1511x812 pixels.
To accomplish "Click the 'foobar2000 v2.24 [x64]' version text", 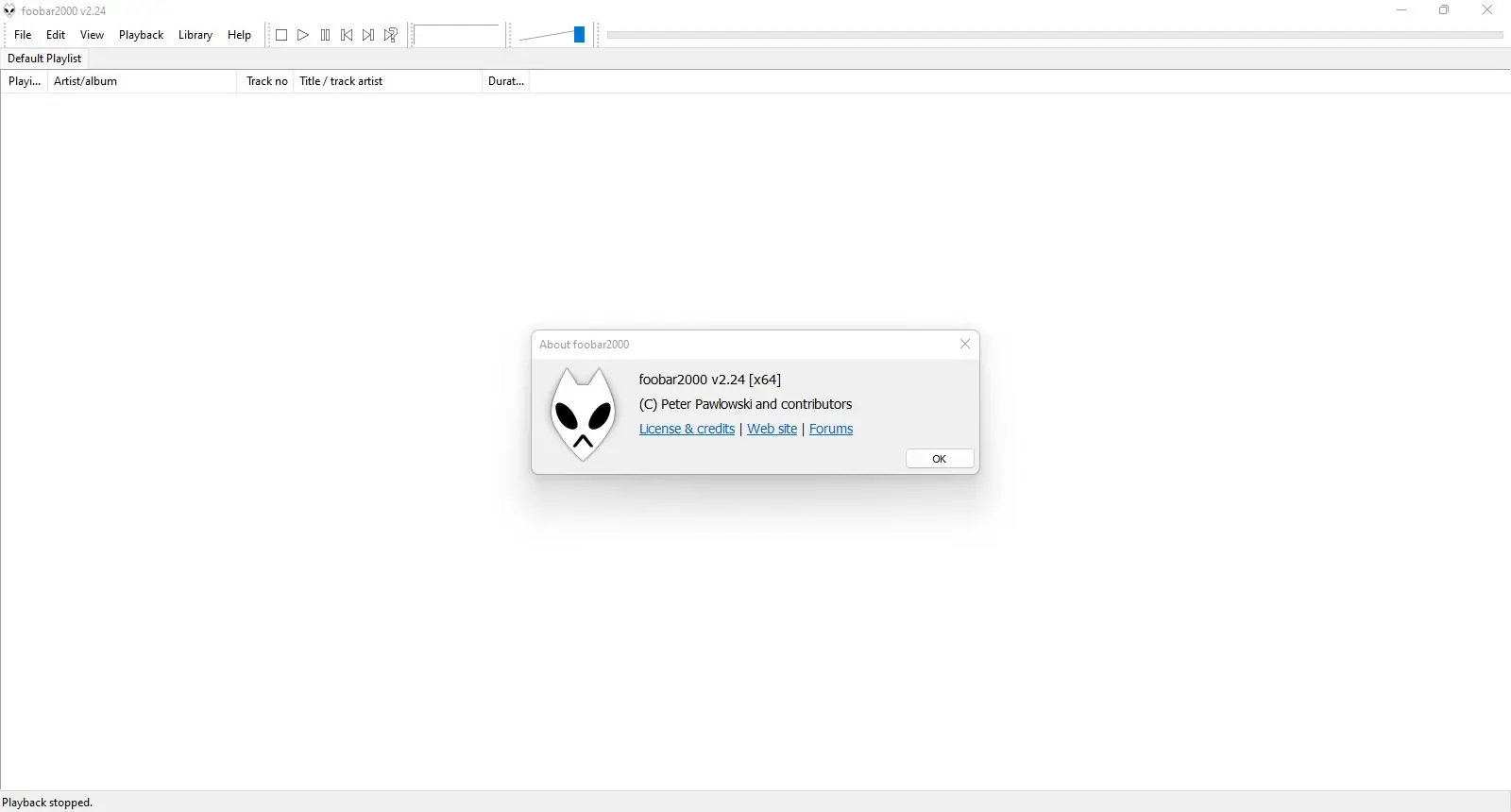I will coord(710,380).
